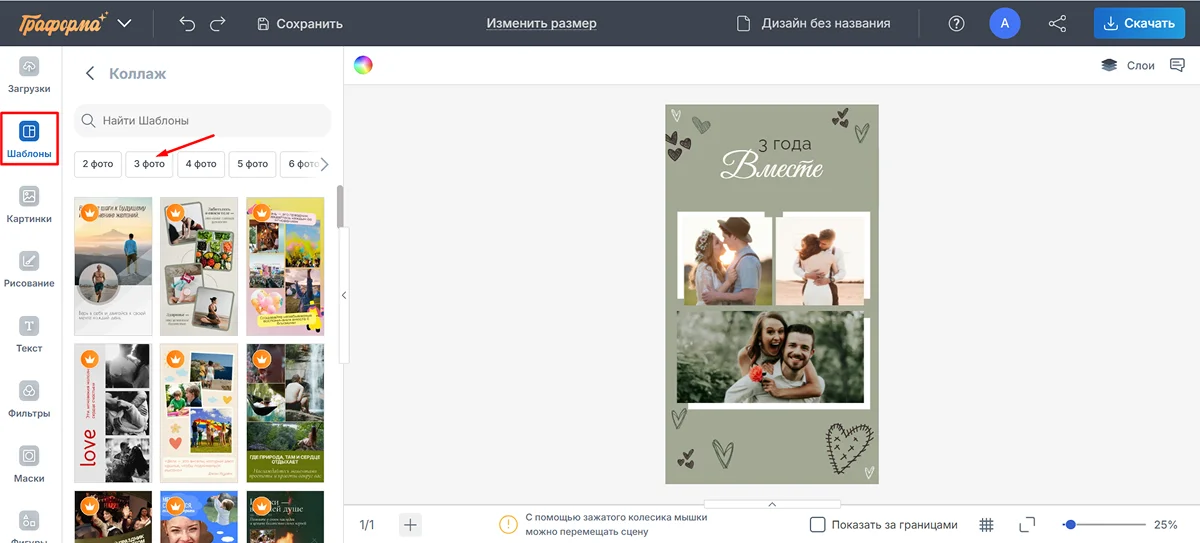Switch to the Фильтры sidebar tab
The height and width of the screenshot is (543, 1200).
point(30,400)
